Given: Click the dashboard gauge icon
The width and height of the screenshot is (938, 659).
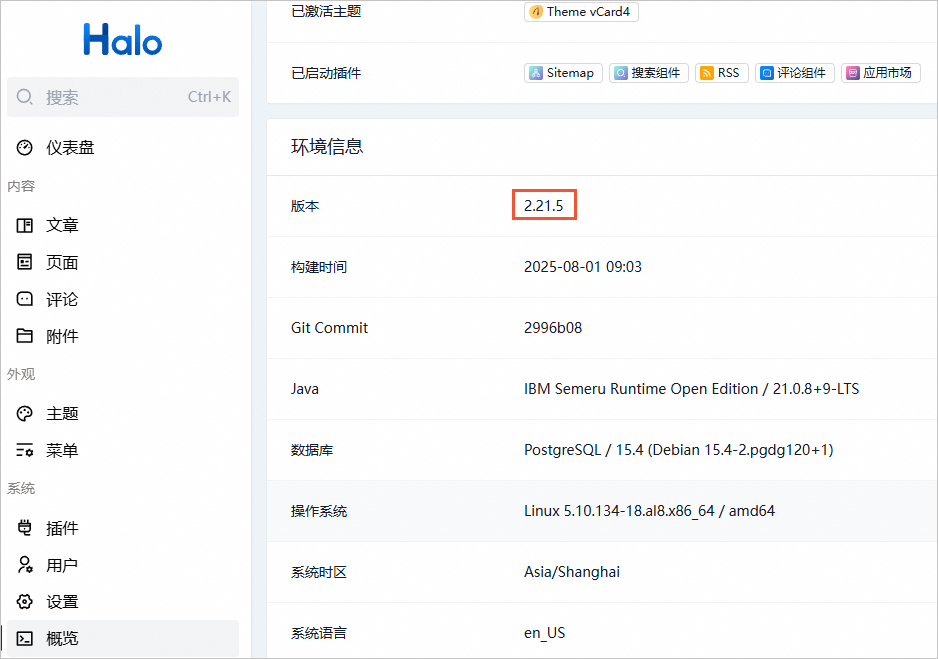Looking at the screenshot, I should click(x=25, y=148).
